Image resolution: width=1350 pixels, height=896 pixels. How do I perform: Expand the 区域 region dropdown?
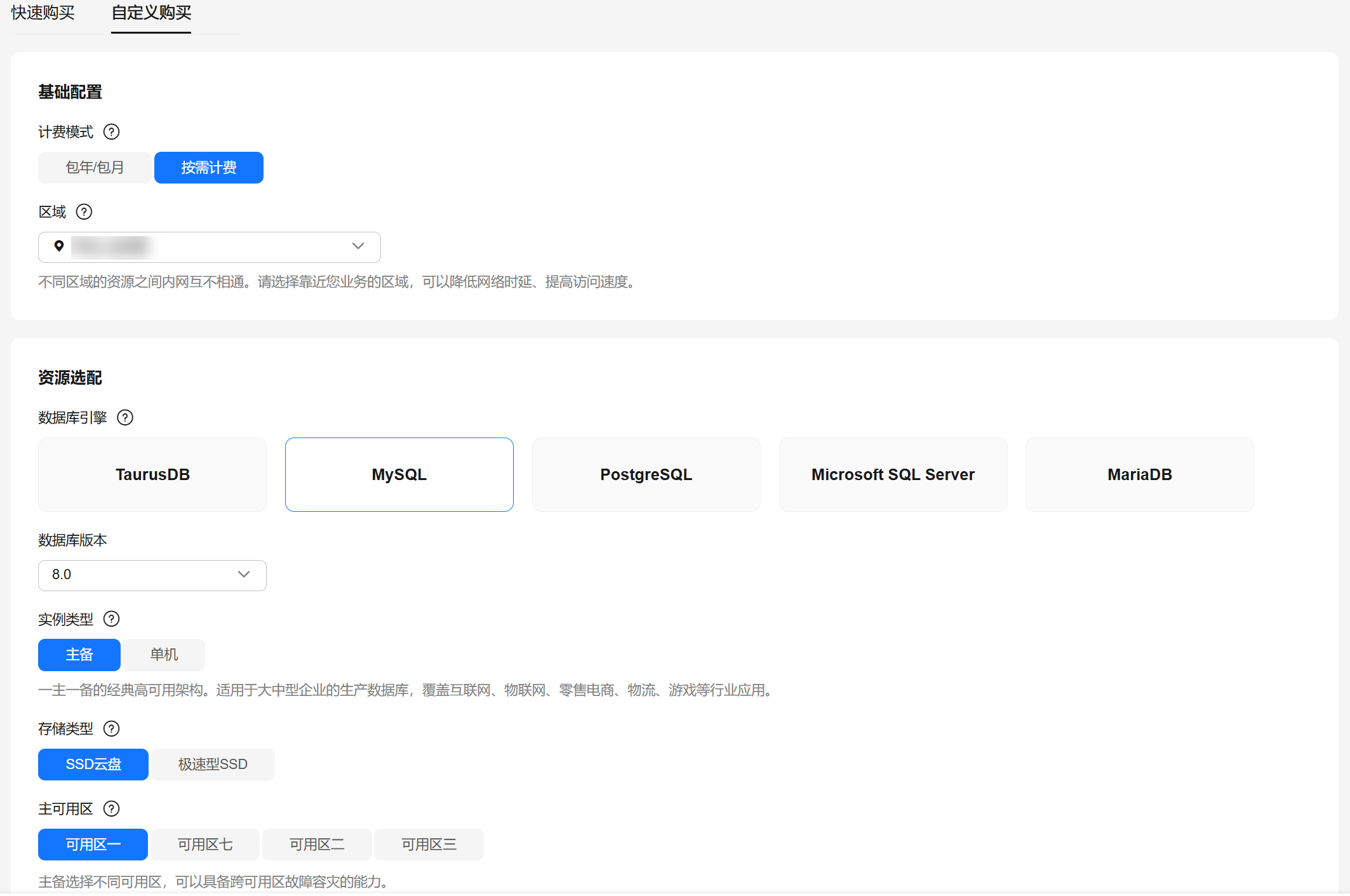click(358, 246)
